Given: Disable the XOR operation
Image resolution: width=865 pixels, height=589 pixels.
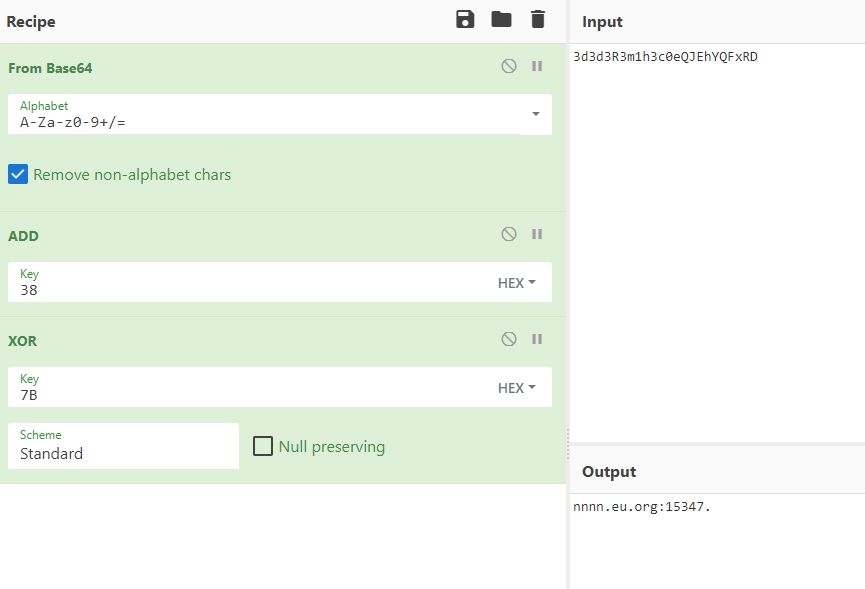Looking at the screenshot, I should coord(509,339).
